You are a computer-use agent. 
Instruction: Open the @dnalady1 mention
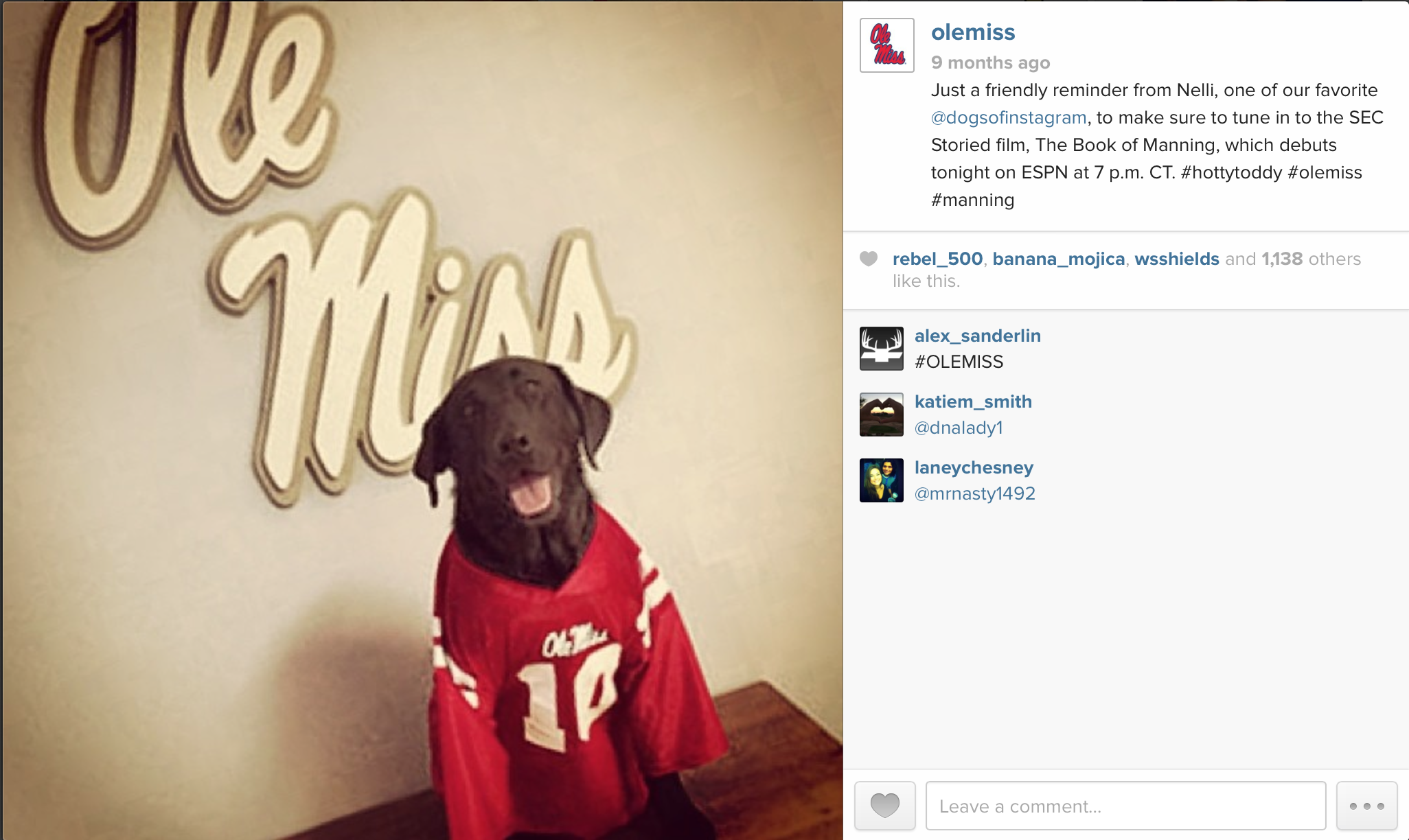coord(959,428)
